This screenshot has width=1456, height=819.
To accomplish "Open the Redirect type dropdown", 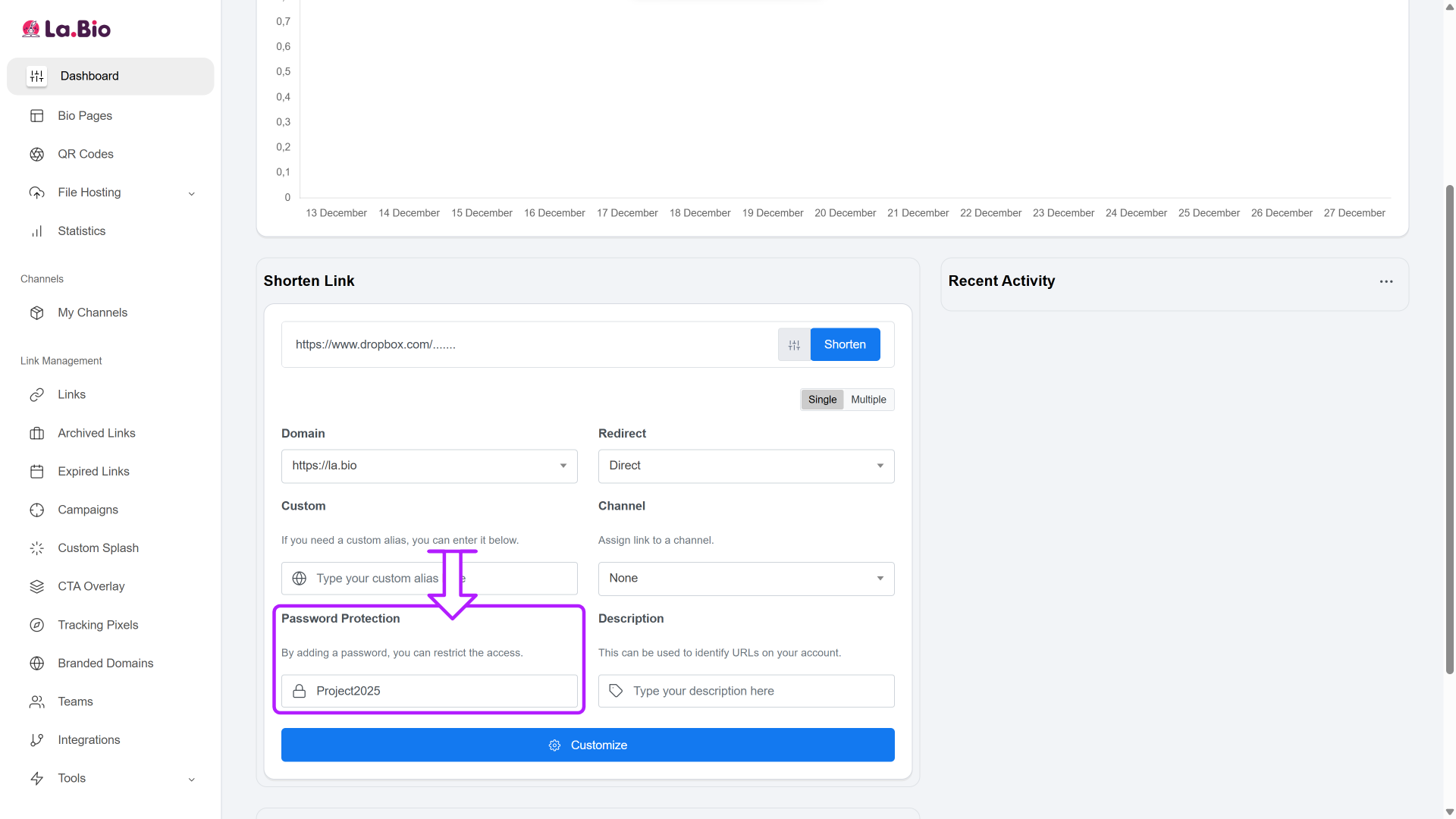I will tap(746, 466).
